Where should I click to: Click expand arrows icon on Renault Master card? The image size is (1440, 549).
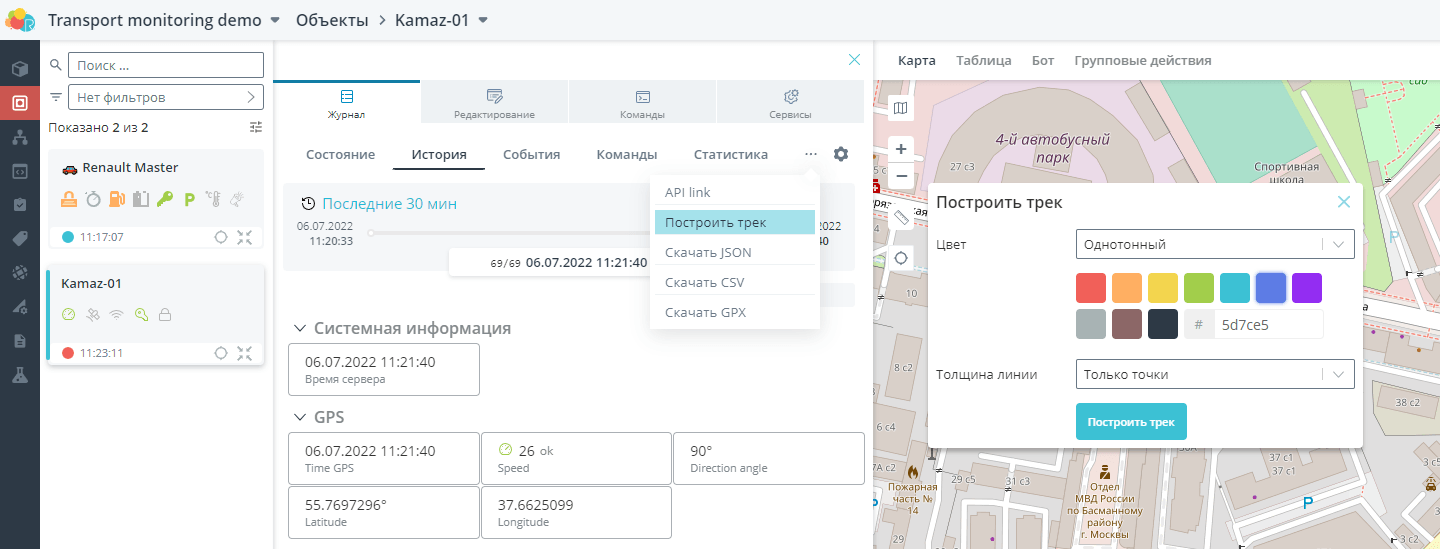point(245,237)
